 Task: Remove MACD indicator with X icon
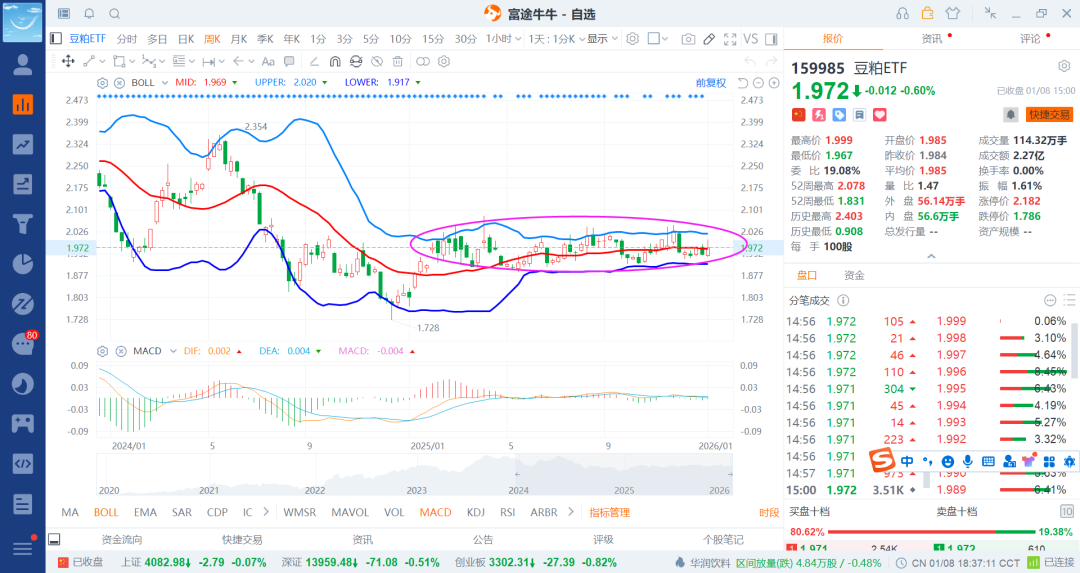121,351
